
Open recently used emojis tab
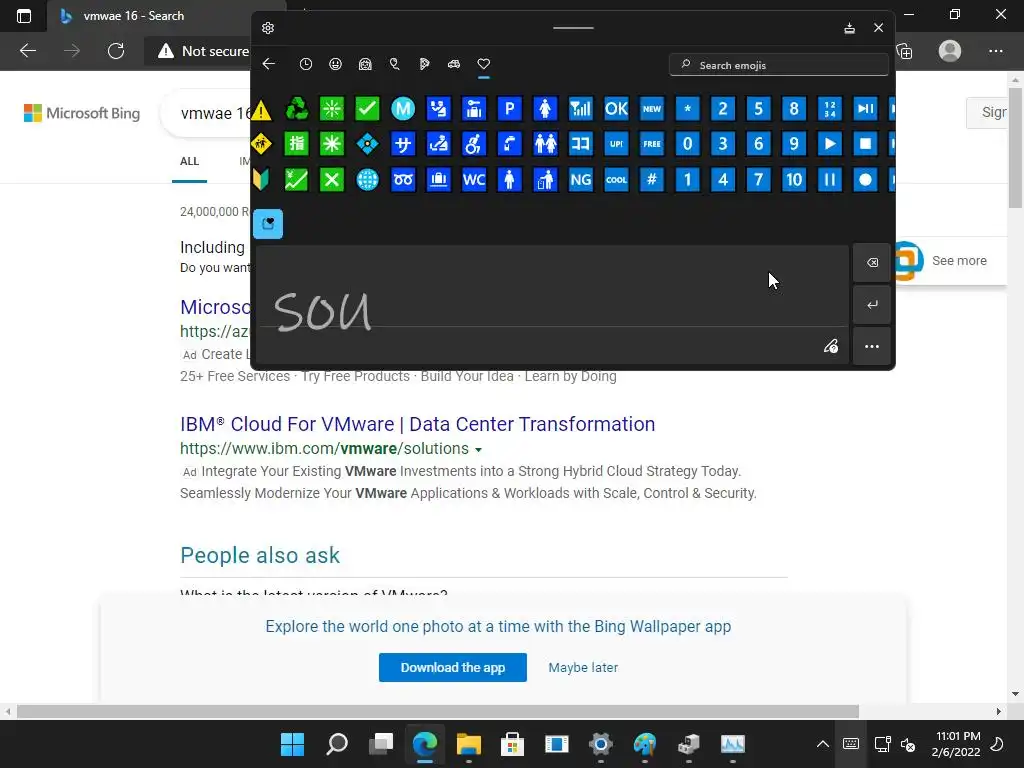[x=306, y=64]
